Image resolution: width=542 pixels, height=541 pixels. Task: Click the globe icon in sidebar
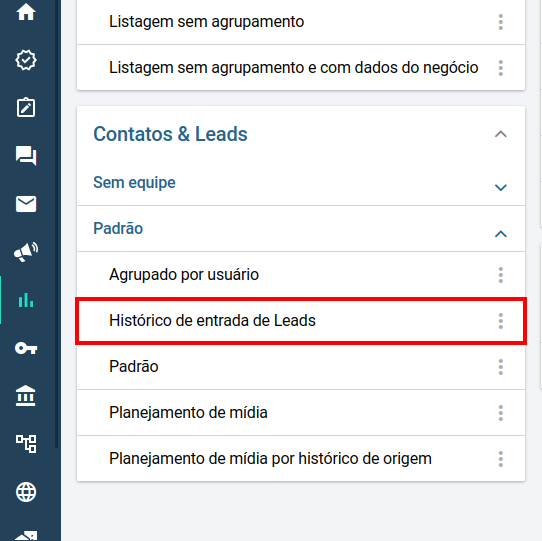click(x=26, y=492)
